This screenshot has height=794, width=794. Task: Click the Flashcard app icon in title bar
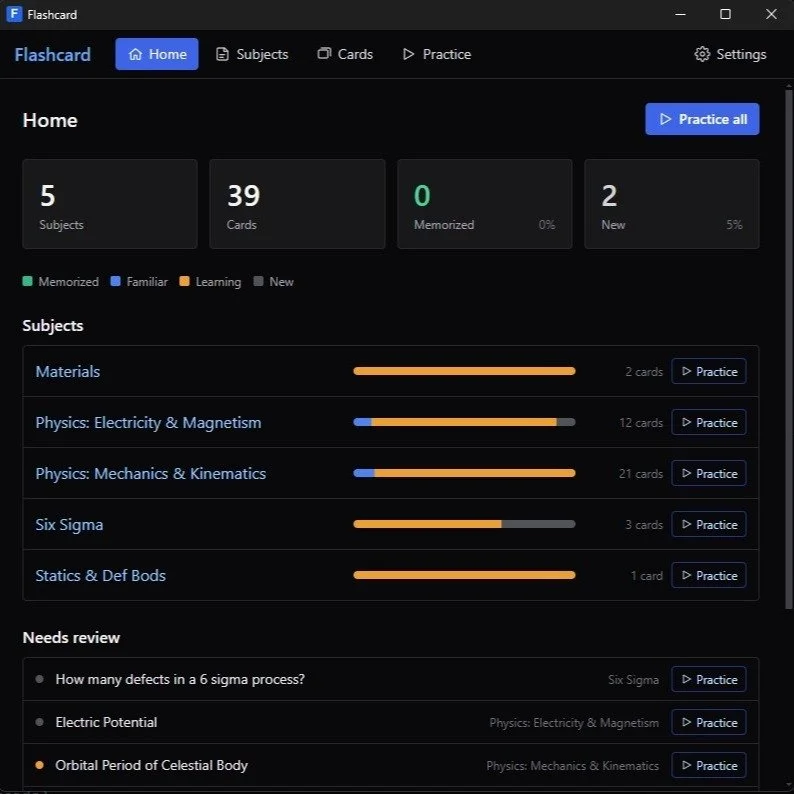14,14
